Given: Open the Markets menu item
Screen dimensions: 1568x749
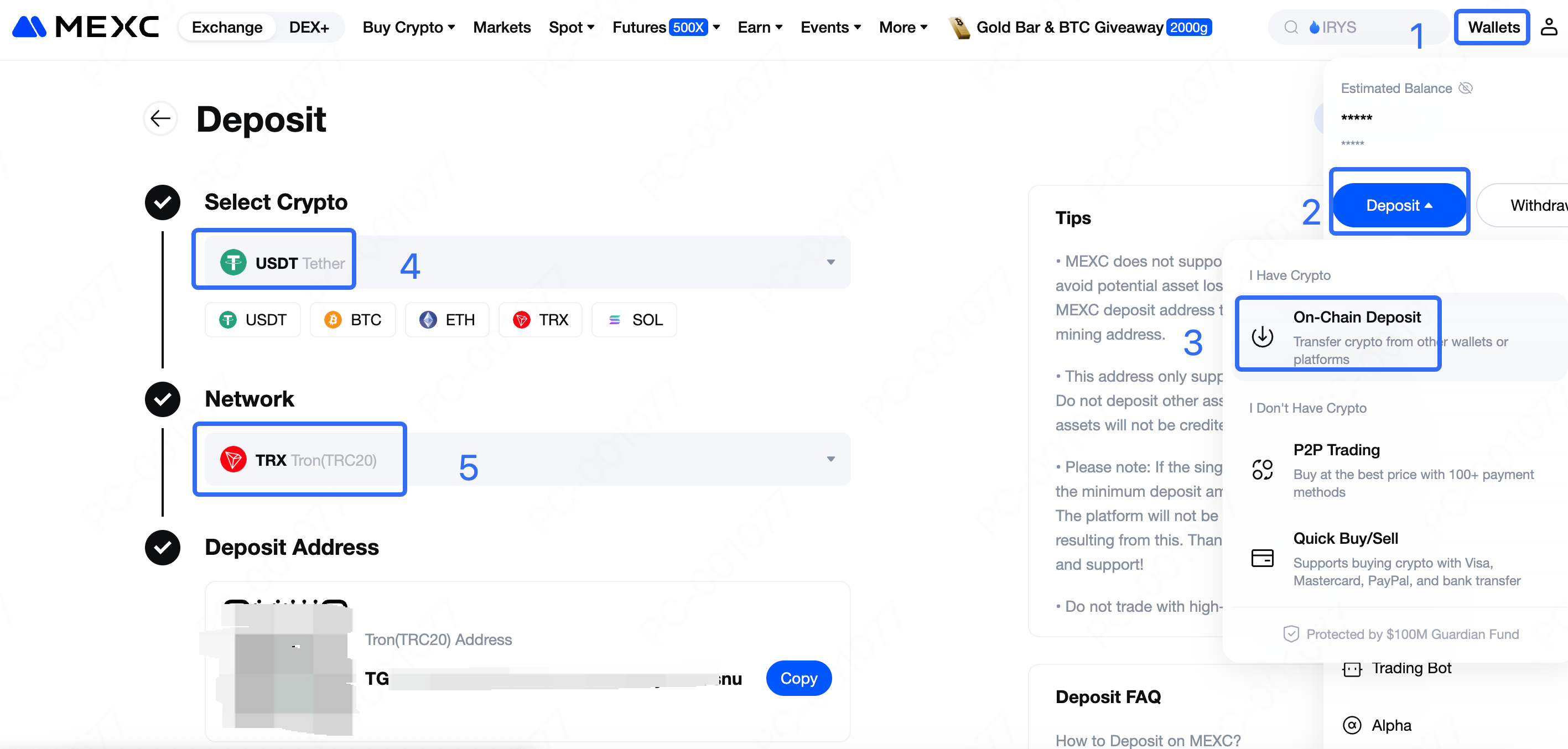Looking at the screenshot, I should [x=502, y=27].
